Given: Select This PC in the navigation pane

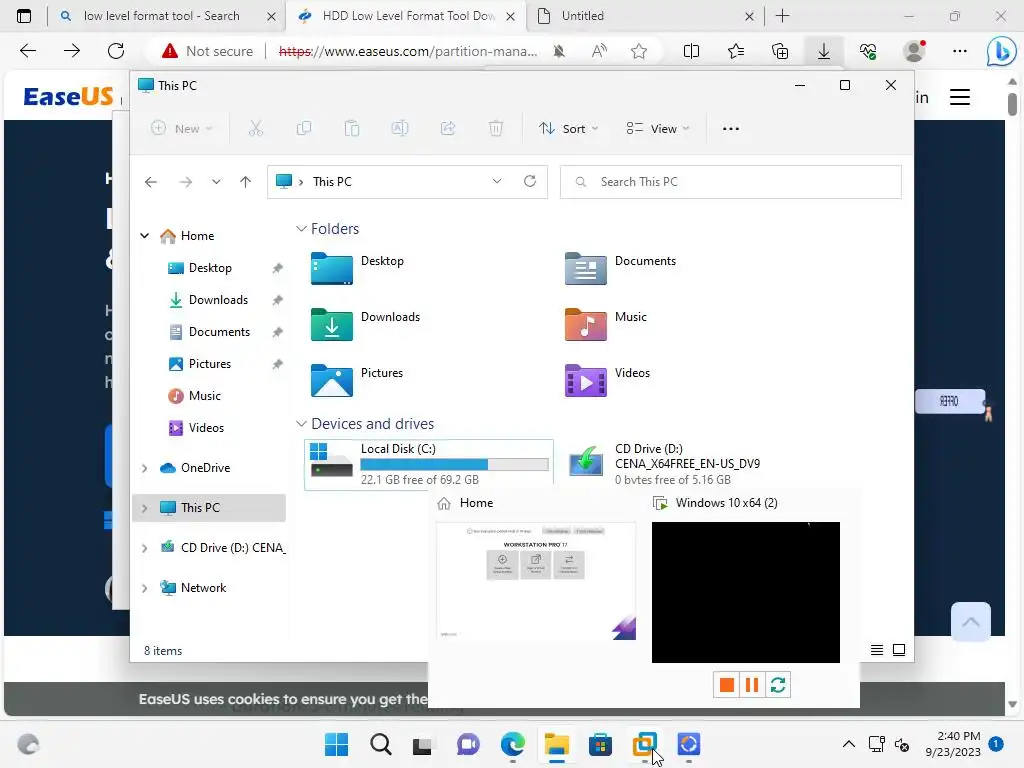Looking at the screenshot, I should pyautogui.click(x=209, y=507).
